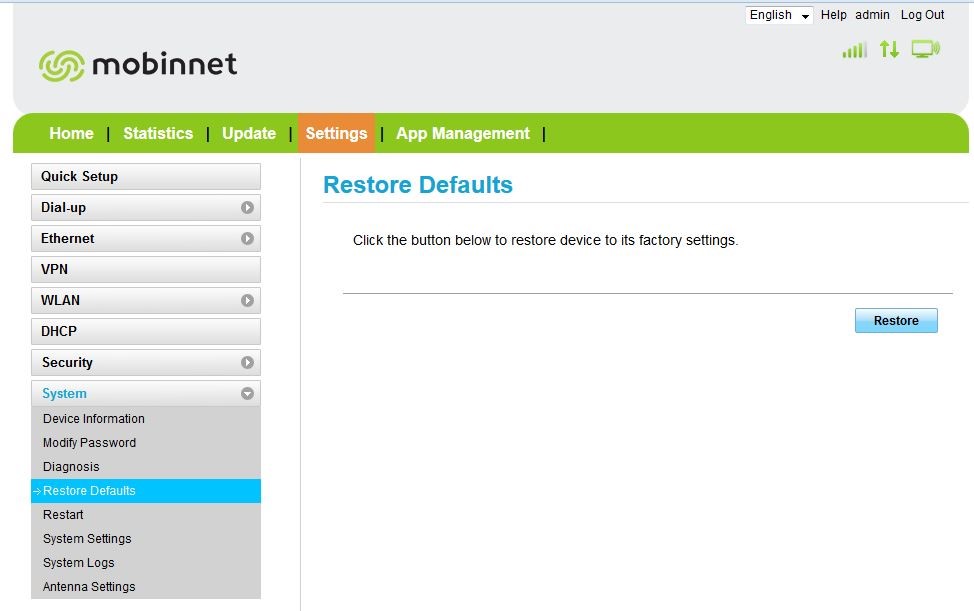
Task: Collapse the System sidebar section
Action: (247, 394)
